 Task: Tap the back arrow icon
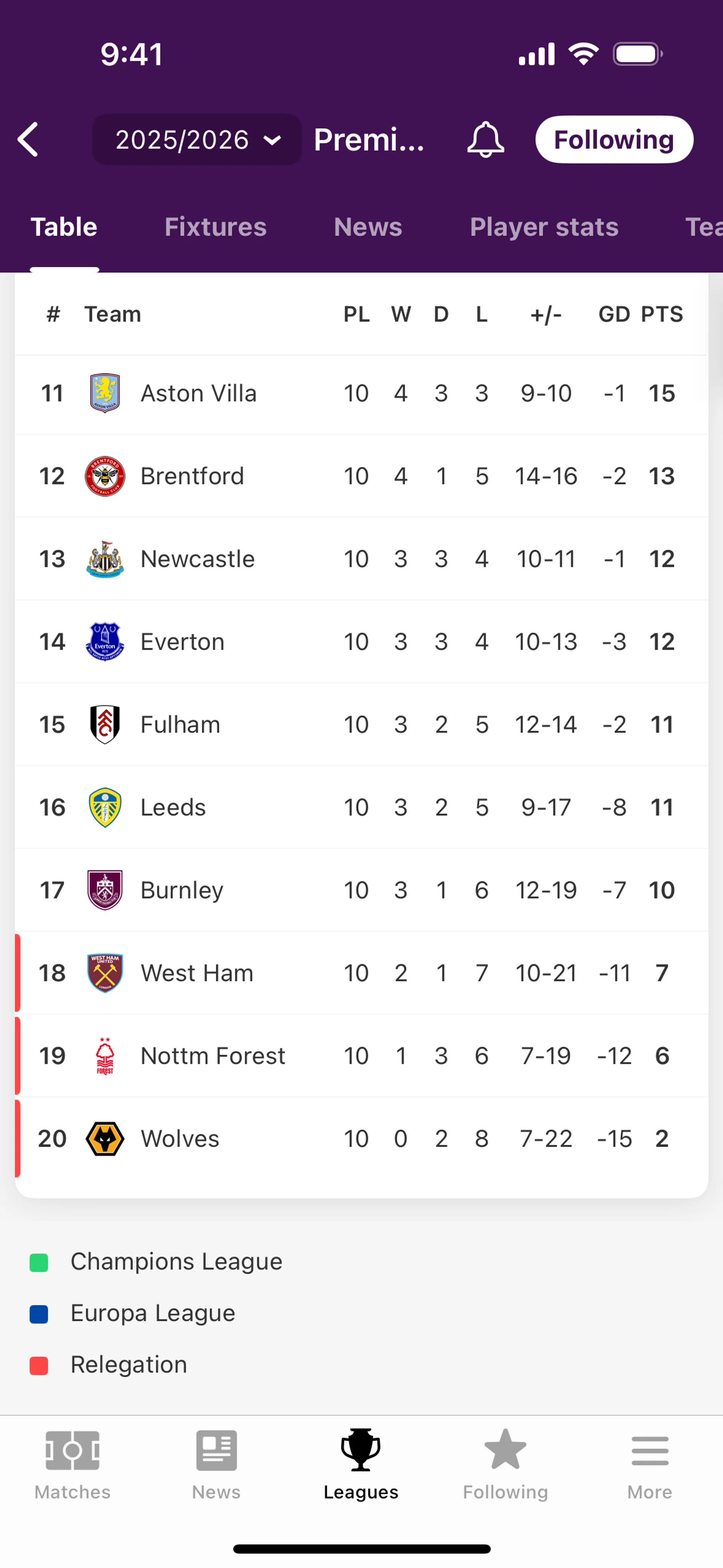pos(29,139)
